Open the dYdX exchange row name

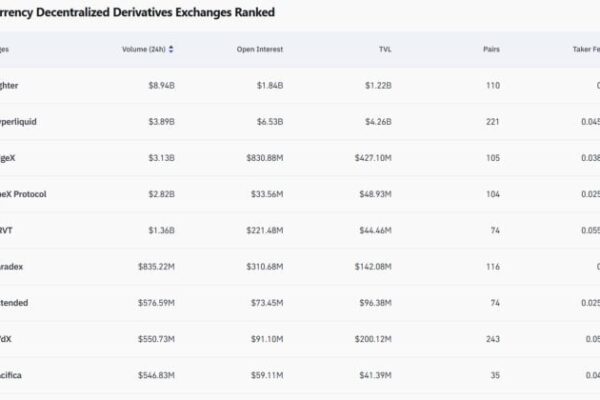point(10,339)
